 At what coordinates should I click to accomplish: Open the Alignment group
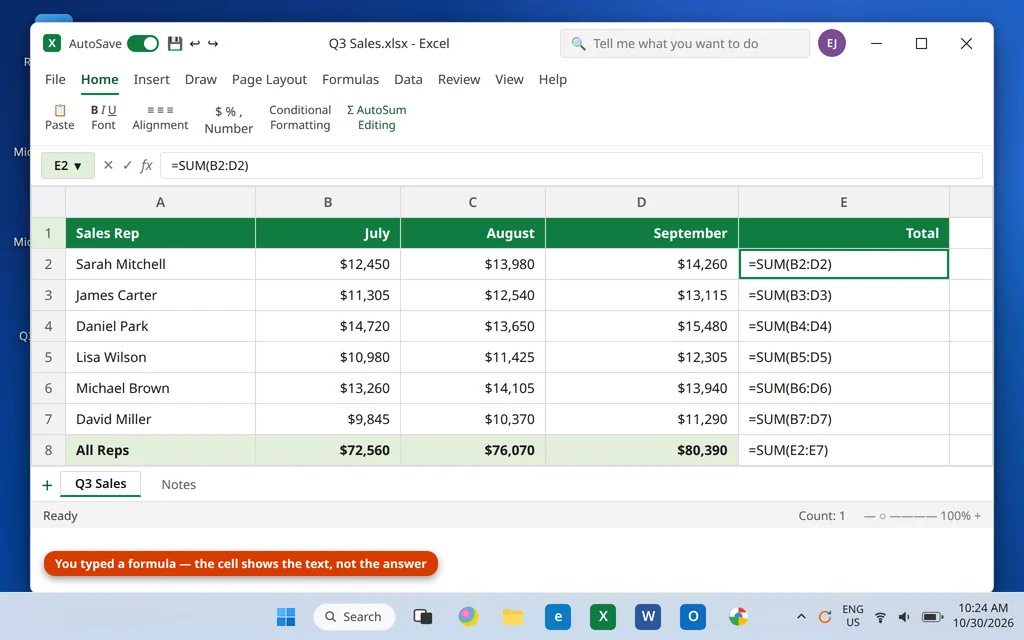(x=160, y=118)
